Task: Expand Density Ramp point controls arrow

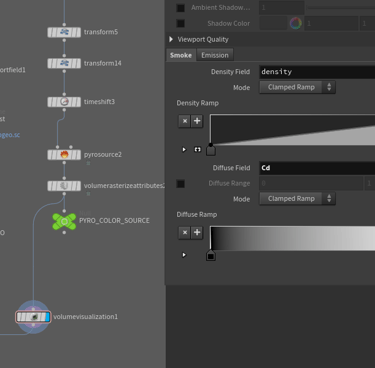Action: tap(184, 149)
